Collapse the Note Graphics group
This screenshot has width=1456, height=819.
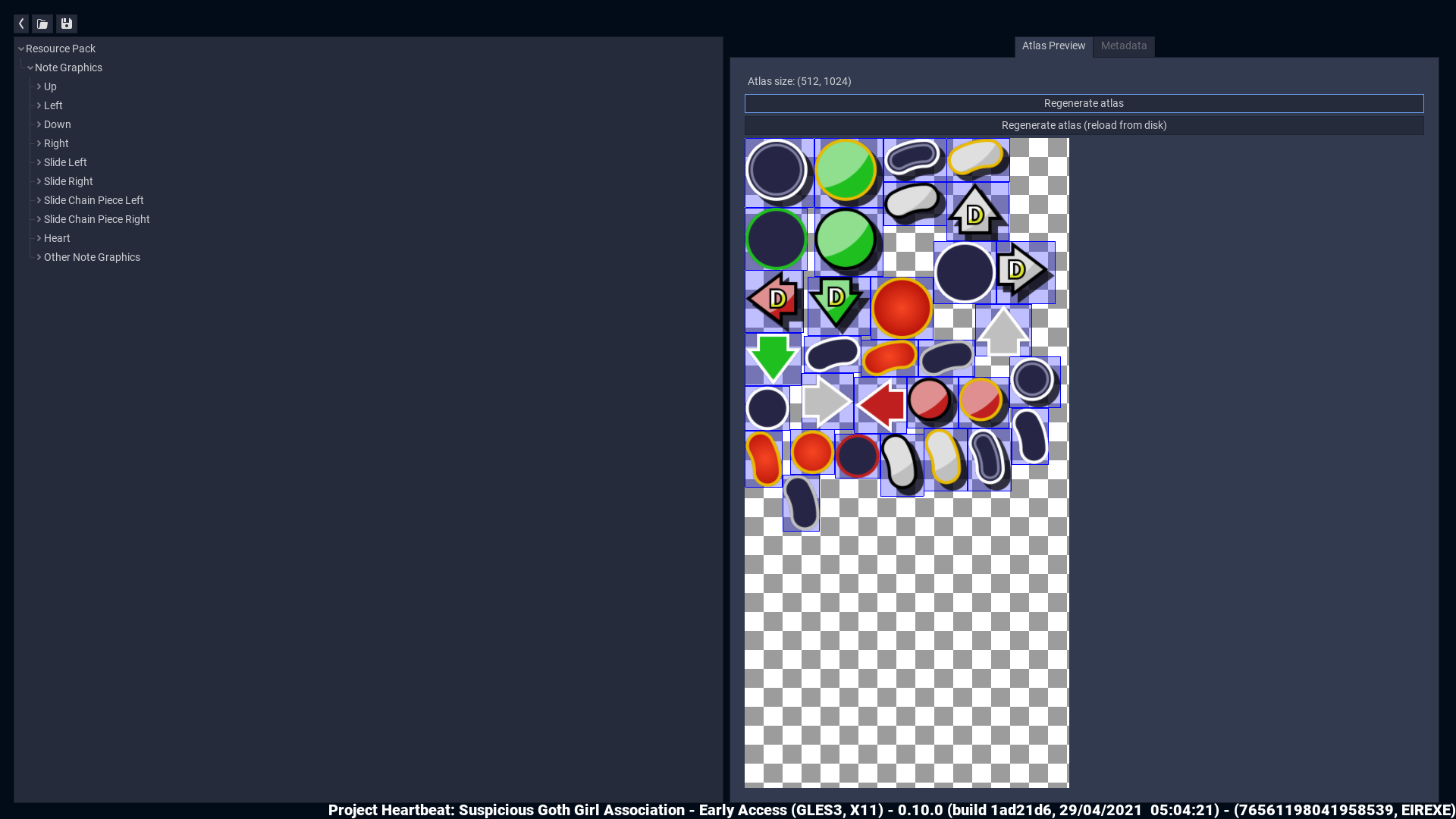30,67
